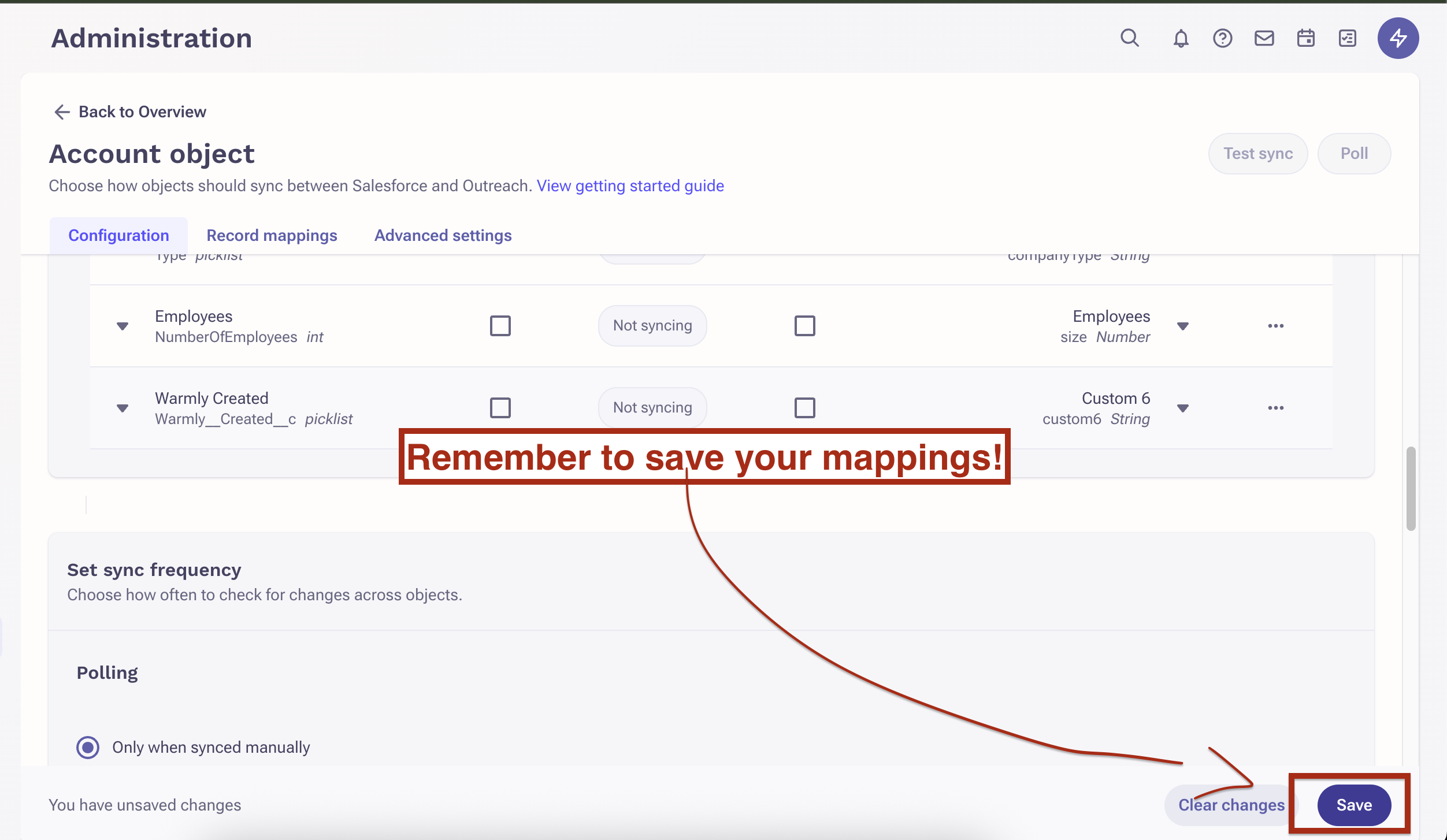Expand the Employees Salesforce field dropdown
The image size is (1447, 840).
tap(123, 326)
